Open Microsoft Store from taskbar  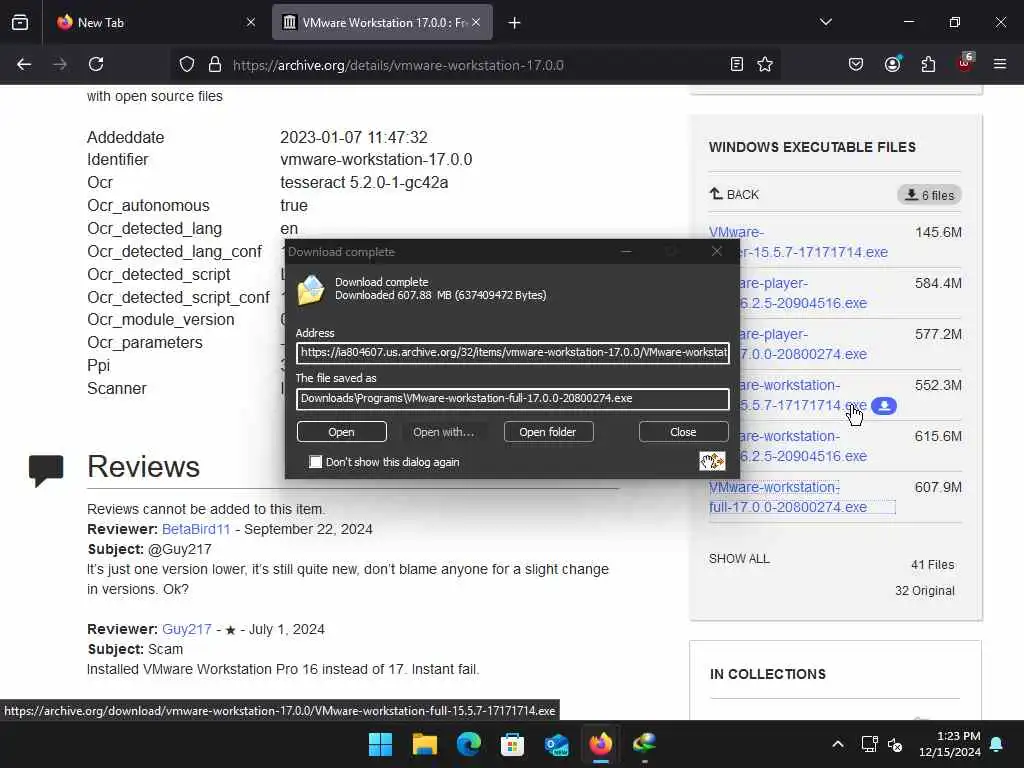513,744
